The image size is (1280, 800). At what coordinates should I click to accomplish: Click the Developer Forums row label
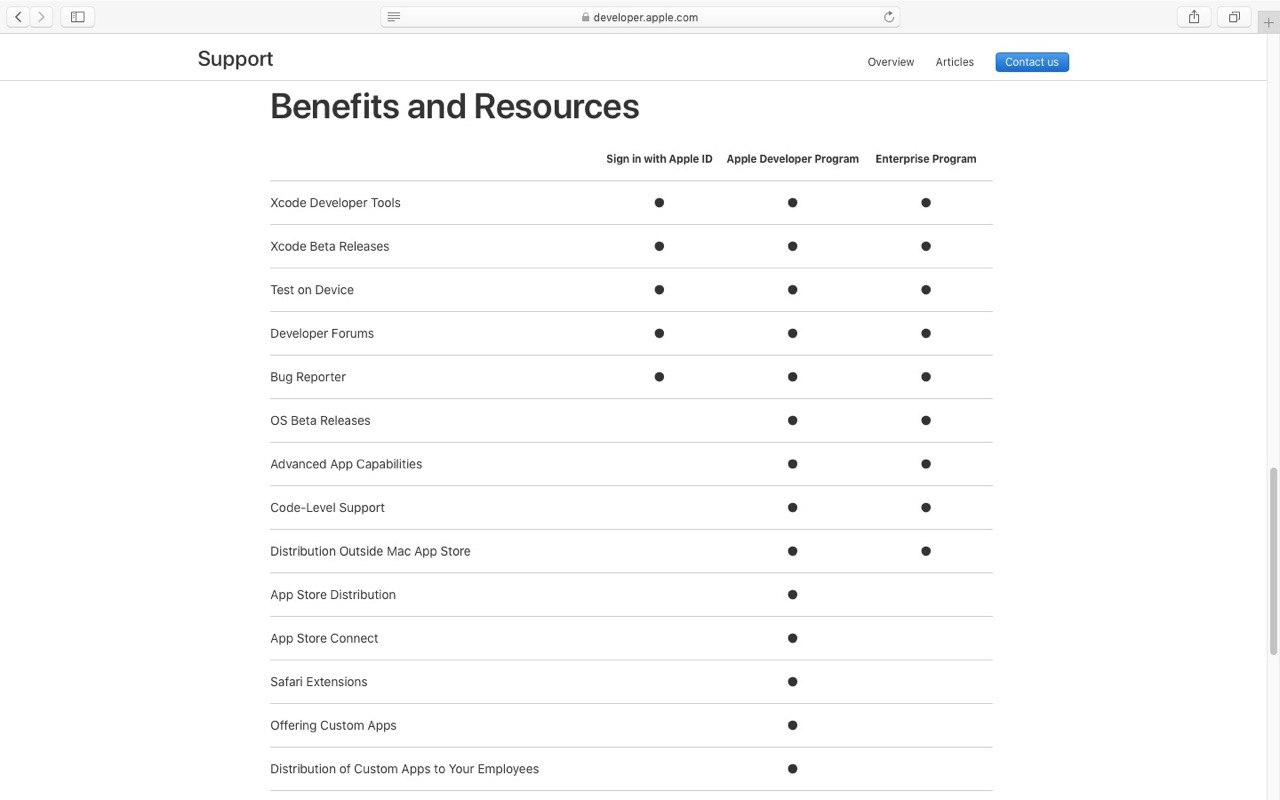coord(322,334)
